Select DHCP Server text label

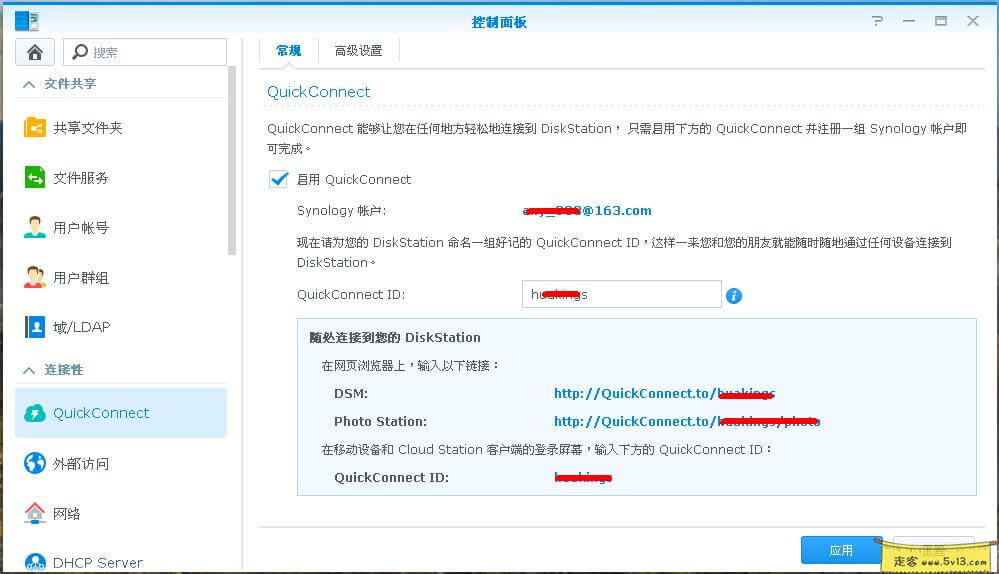(x=98, y=563)
